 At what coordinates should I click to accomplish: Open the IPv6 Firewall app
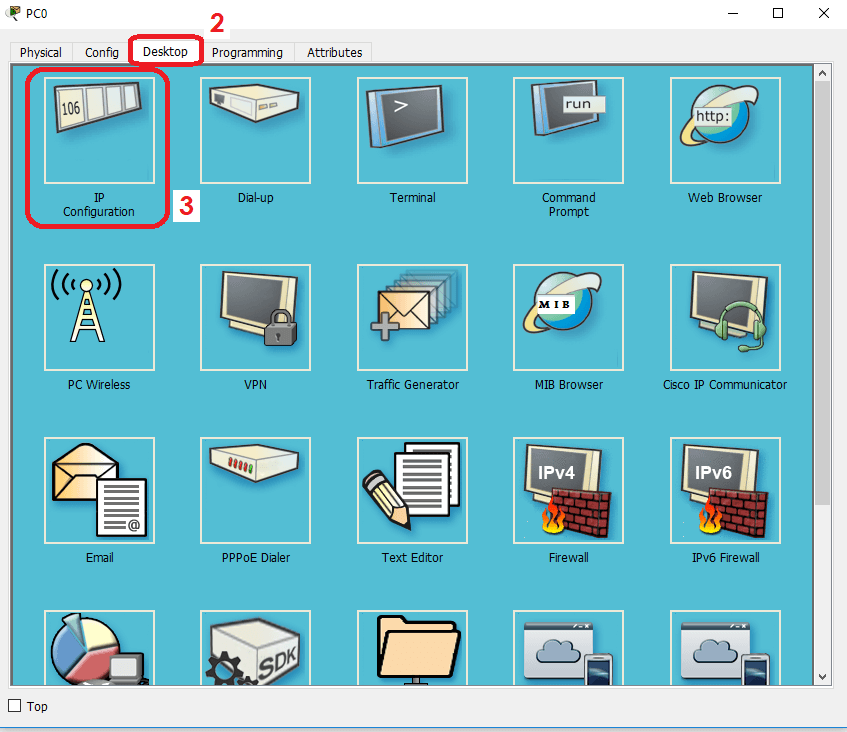[725, 491]
